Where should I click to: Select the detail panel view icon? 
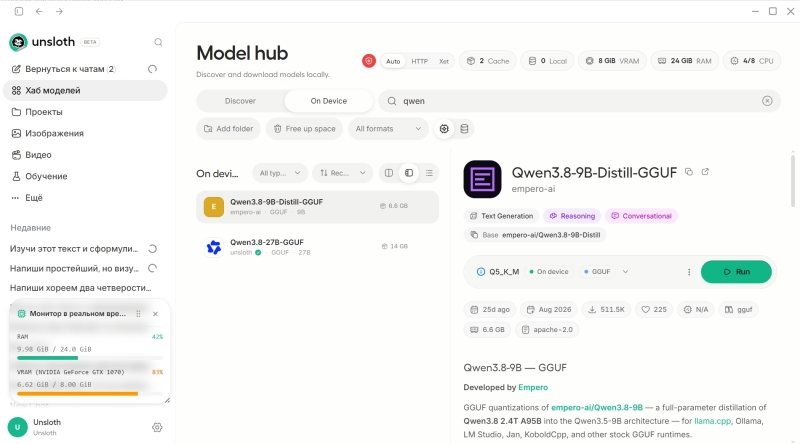pos(409,173)
